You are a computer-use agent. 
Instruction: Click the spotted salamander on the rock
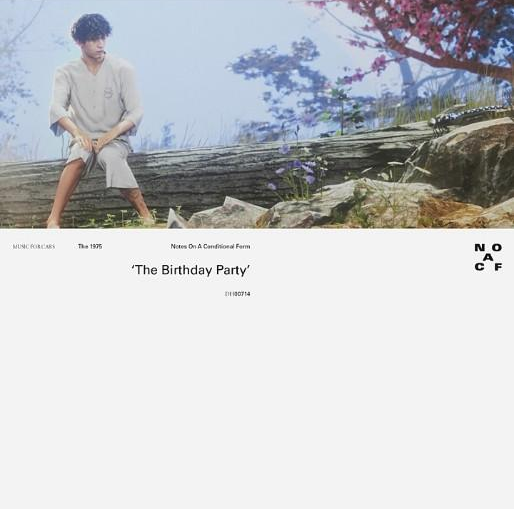coord(468,116)
